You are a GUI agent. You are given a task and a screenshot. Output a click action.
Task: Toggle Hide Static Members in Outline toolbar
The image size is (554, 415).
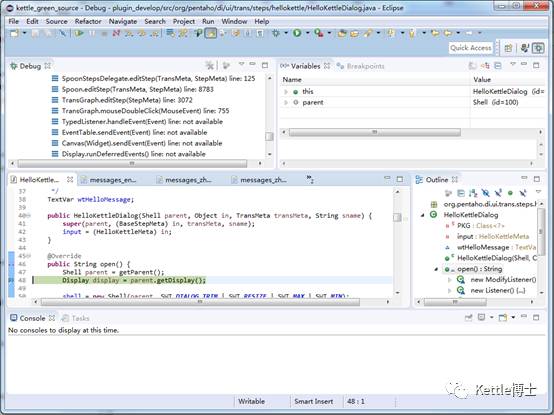498,193
